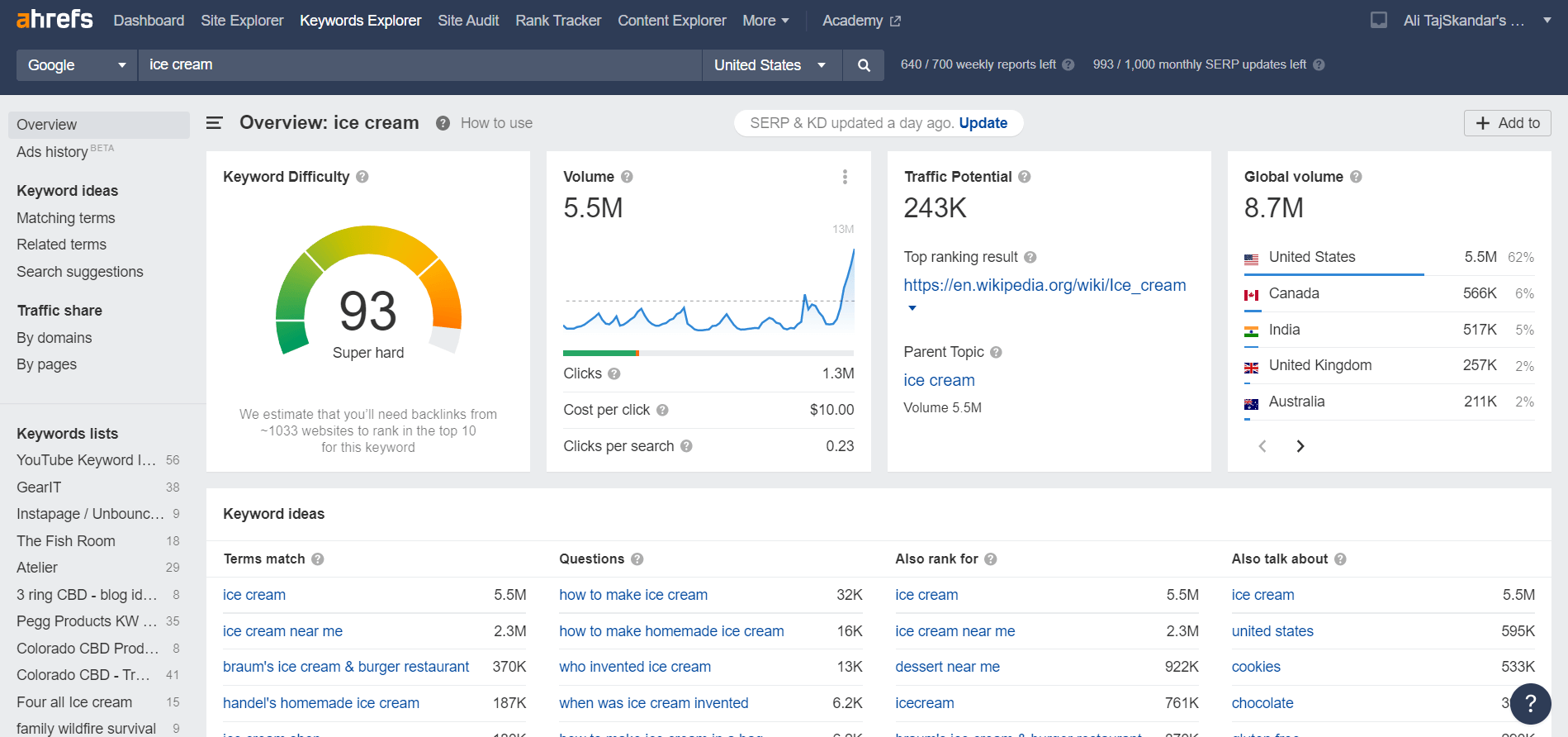The width and height of the screenshot is (1568, 737).
Task: Click Volume help question icon
Action: tap(627, 177)
